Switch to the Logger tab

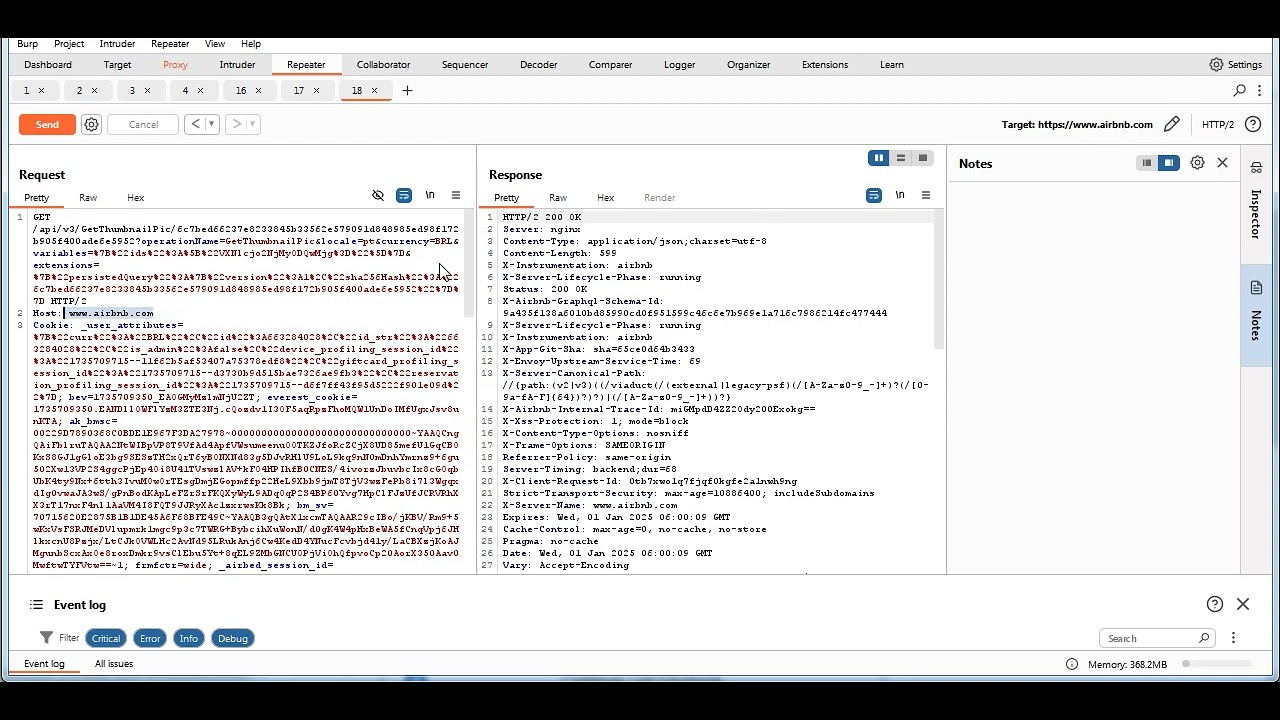679,65
